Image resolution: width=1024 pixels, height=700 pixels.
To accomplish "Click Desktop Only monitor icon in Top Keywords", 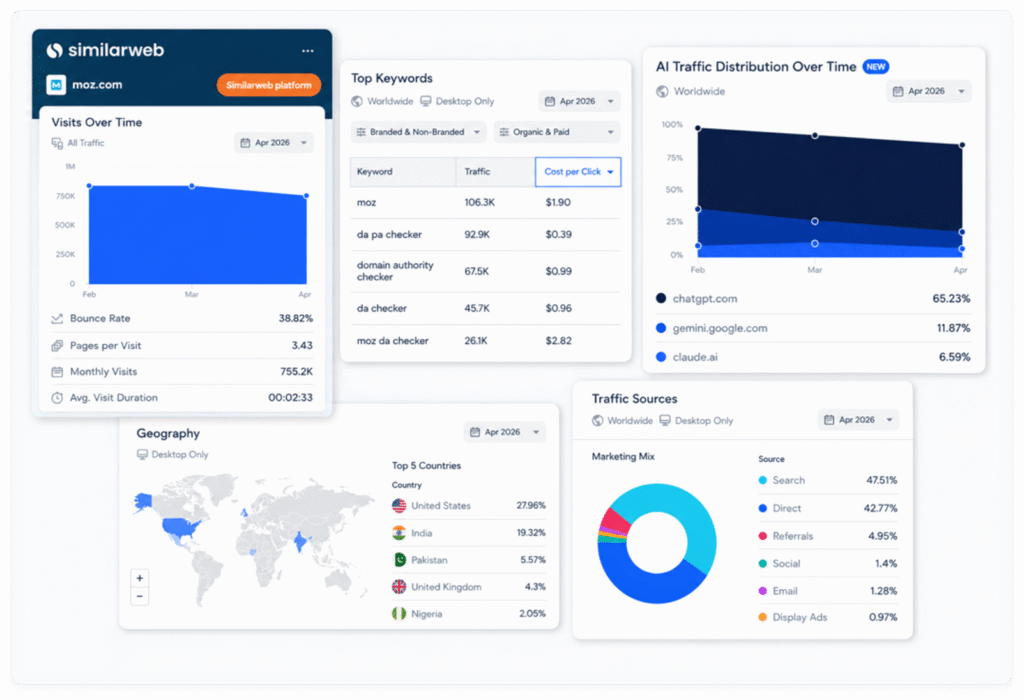I will point(426,101).
